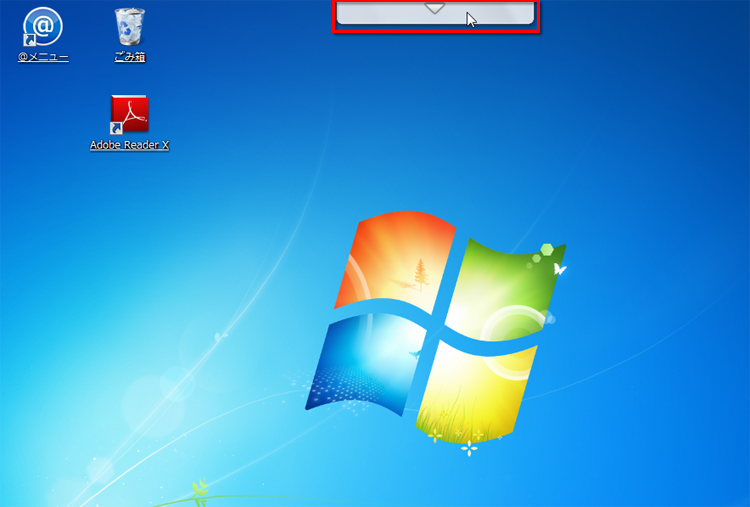This screenshot has height=507, width=750.
Task: Select the @メニュー icon label text
Action: pos(43,57)
